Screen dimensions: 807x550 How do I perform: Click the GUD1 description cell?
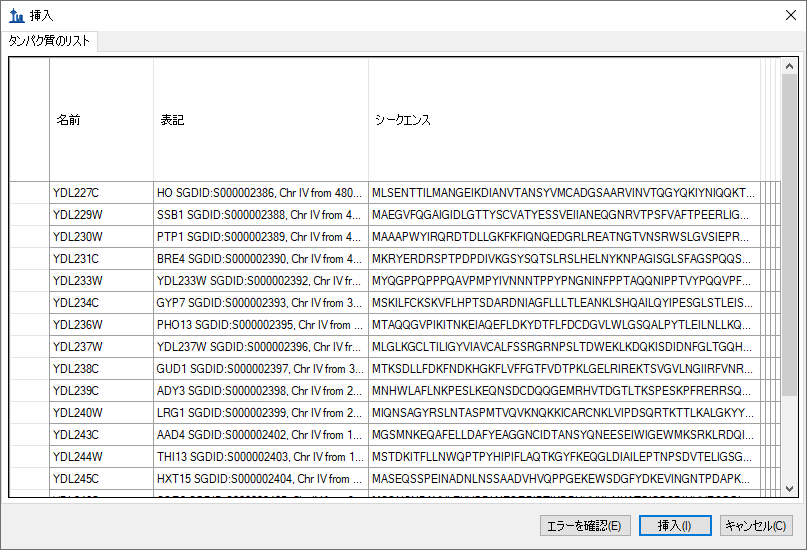pyautogui.click(x=260, y=369)
